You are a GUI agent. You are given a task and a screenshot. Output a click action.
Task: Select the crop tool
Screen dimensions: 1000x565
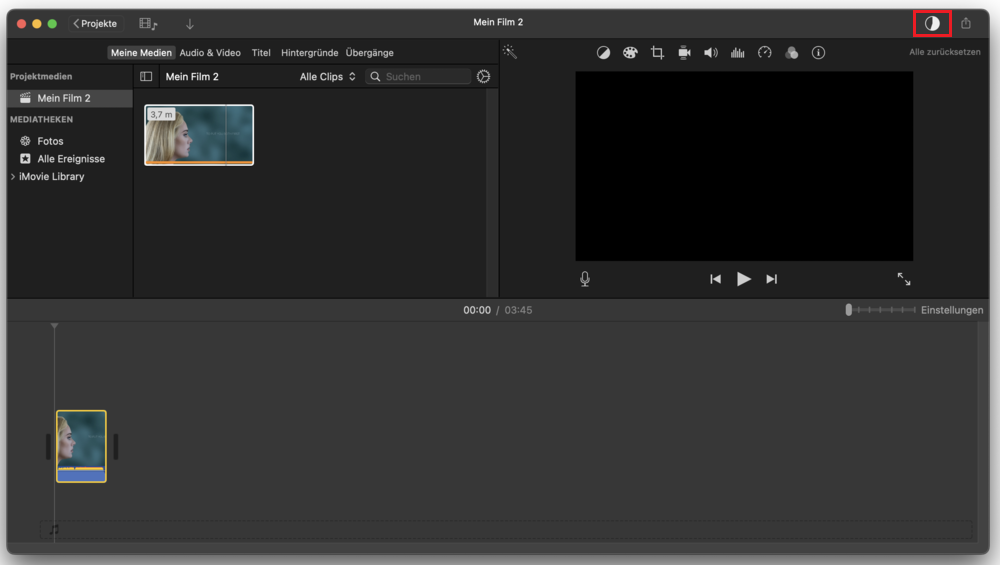click(x=657, y=53)
